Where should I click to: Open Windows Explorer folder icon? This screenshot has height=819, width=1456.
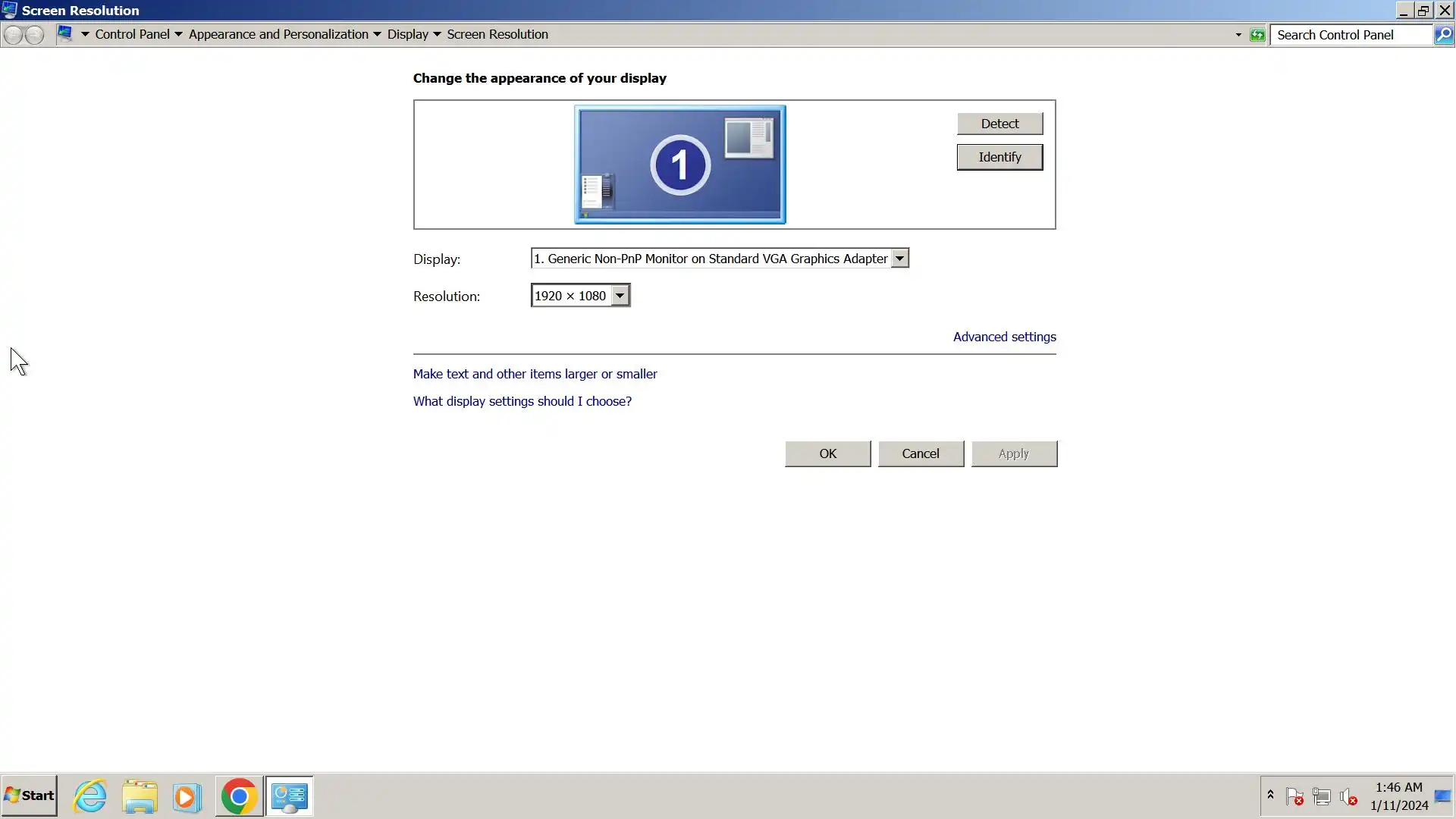[140, 796]
